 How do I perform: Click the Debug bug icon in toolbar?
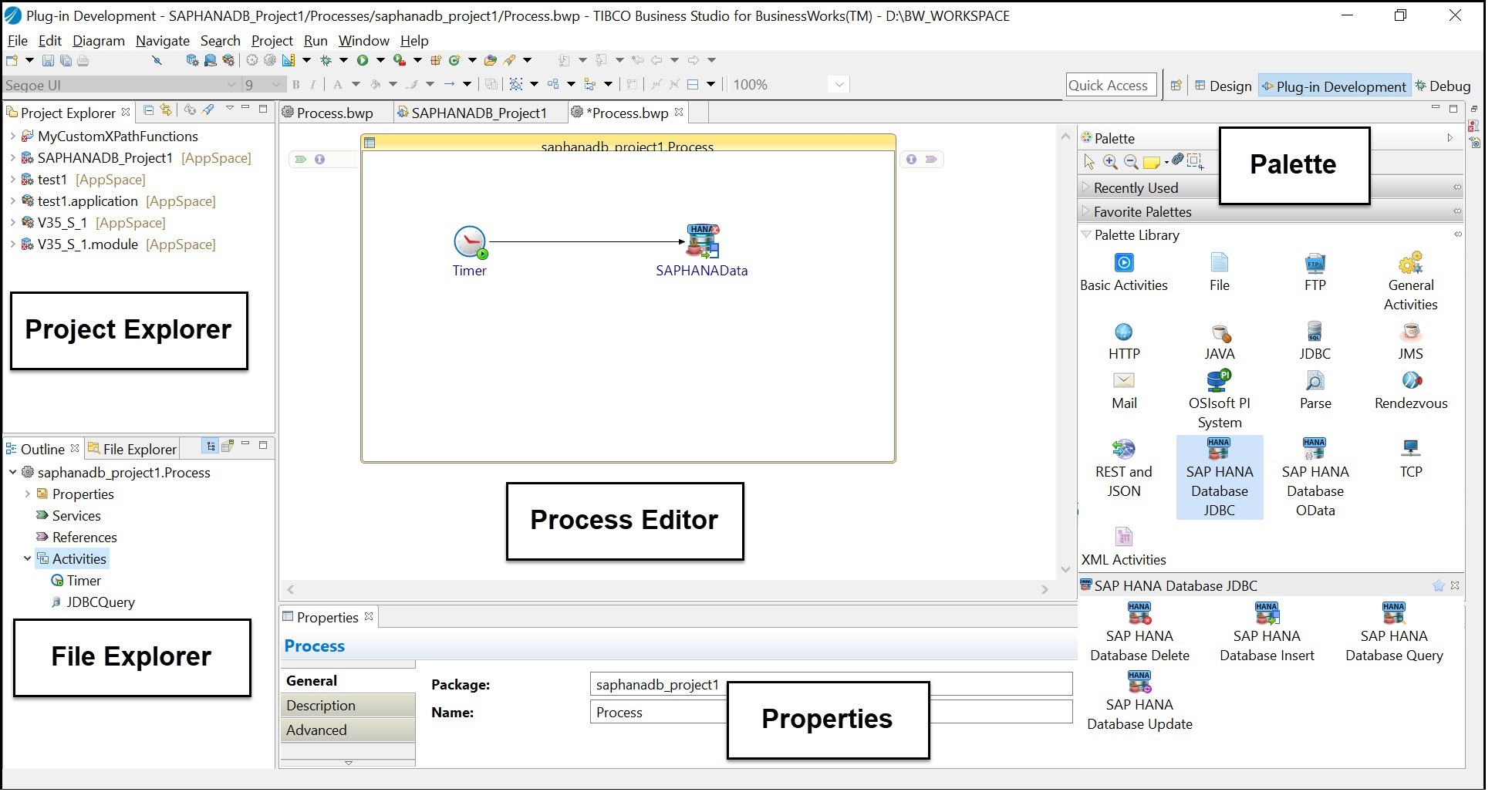coord(326,60)
